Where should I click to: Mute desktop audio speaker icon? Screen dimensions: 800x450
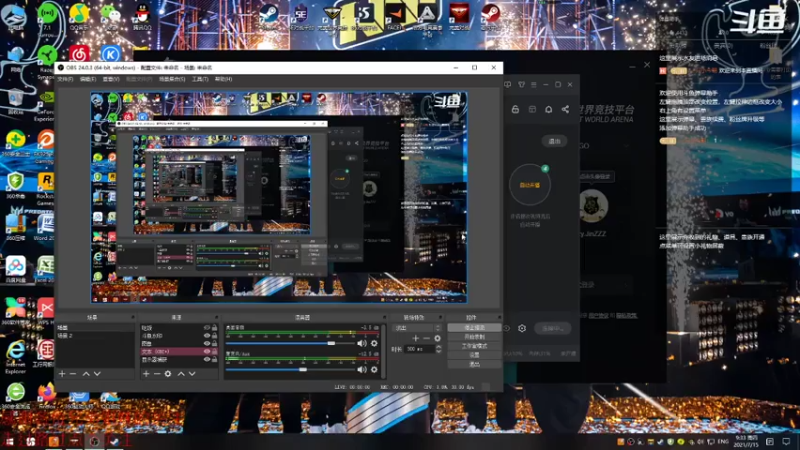(362, 343)
